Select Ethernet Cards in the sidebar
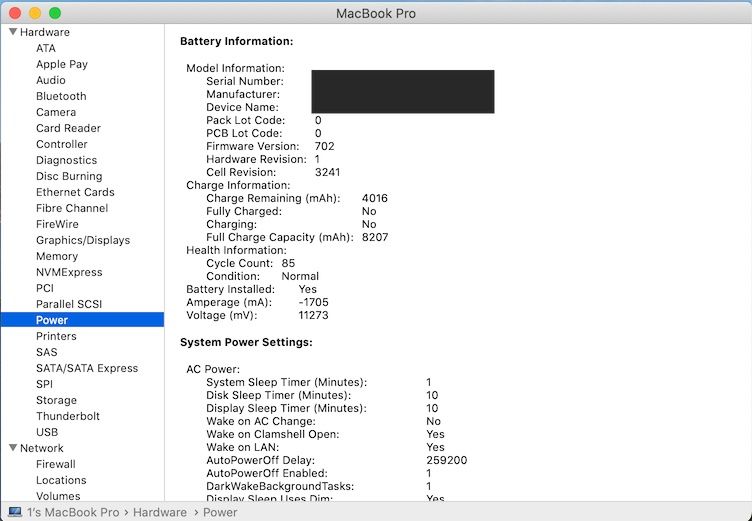This screenshot has width=752, height=521. pyautogui.click(x=75, y=192)
